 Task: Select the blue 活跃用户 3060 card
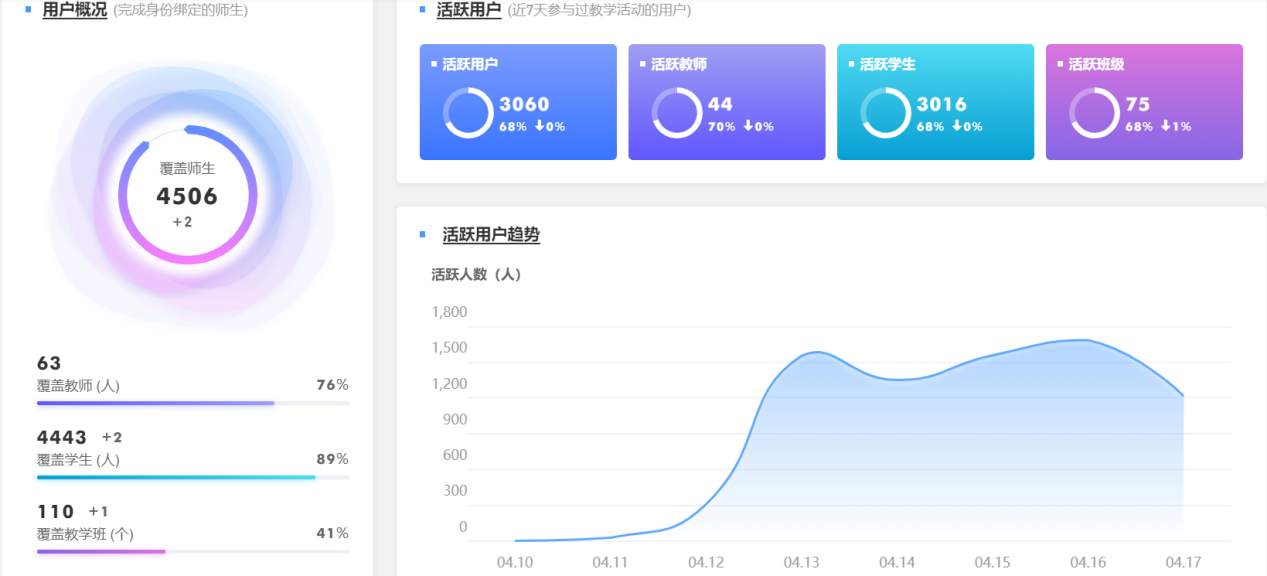click(x=518, y=102)
